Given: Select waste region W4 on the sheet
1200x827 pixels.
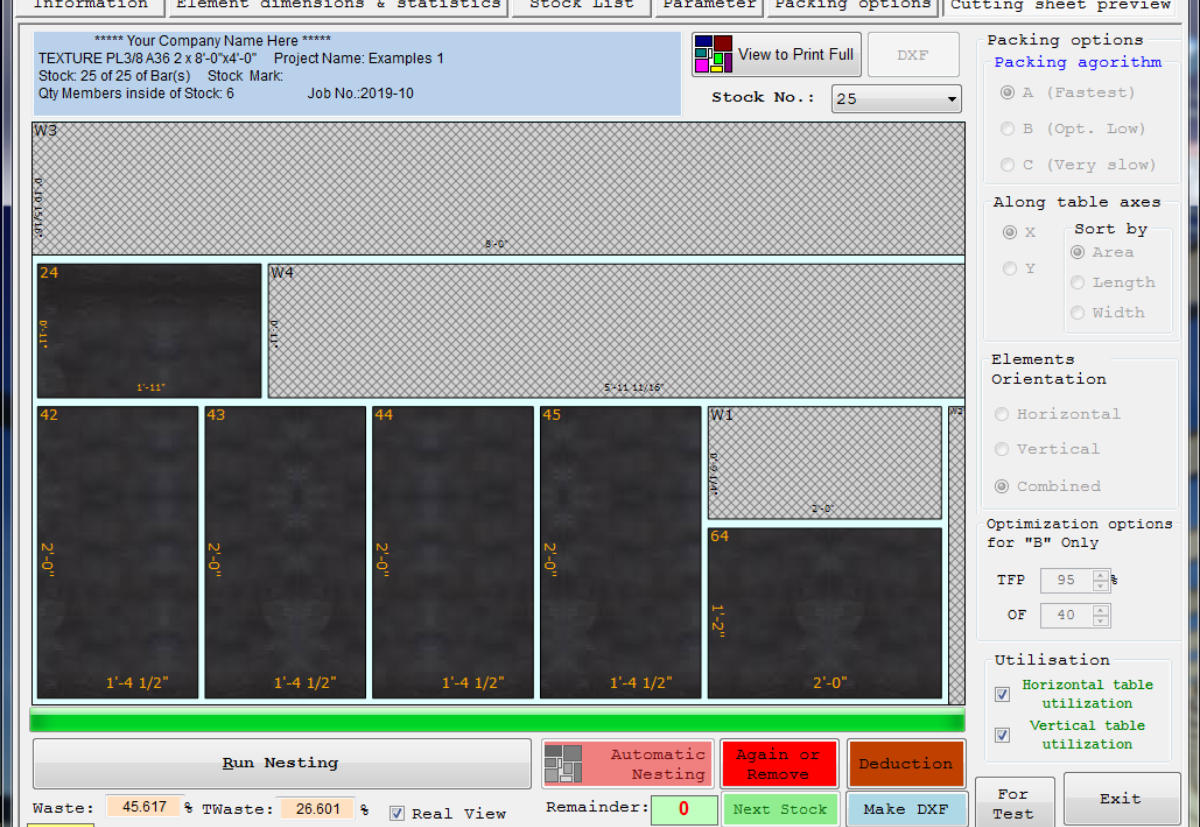Looking at the screenshot, I should [x=615, y=330].
